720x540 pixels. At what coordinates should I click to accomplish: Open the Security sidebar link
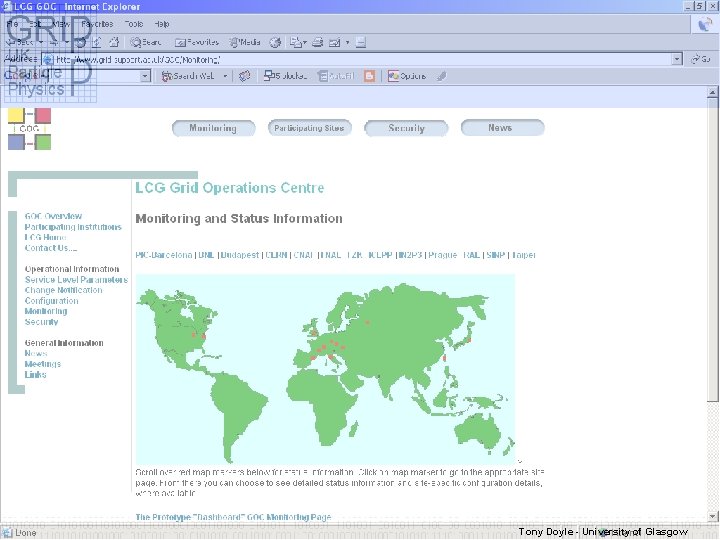[x=41, y=322]
